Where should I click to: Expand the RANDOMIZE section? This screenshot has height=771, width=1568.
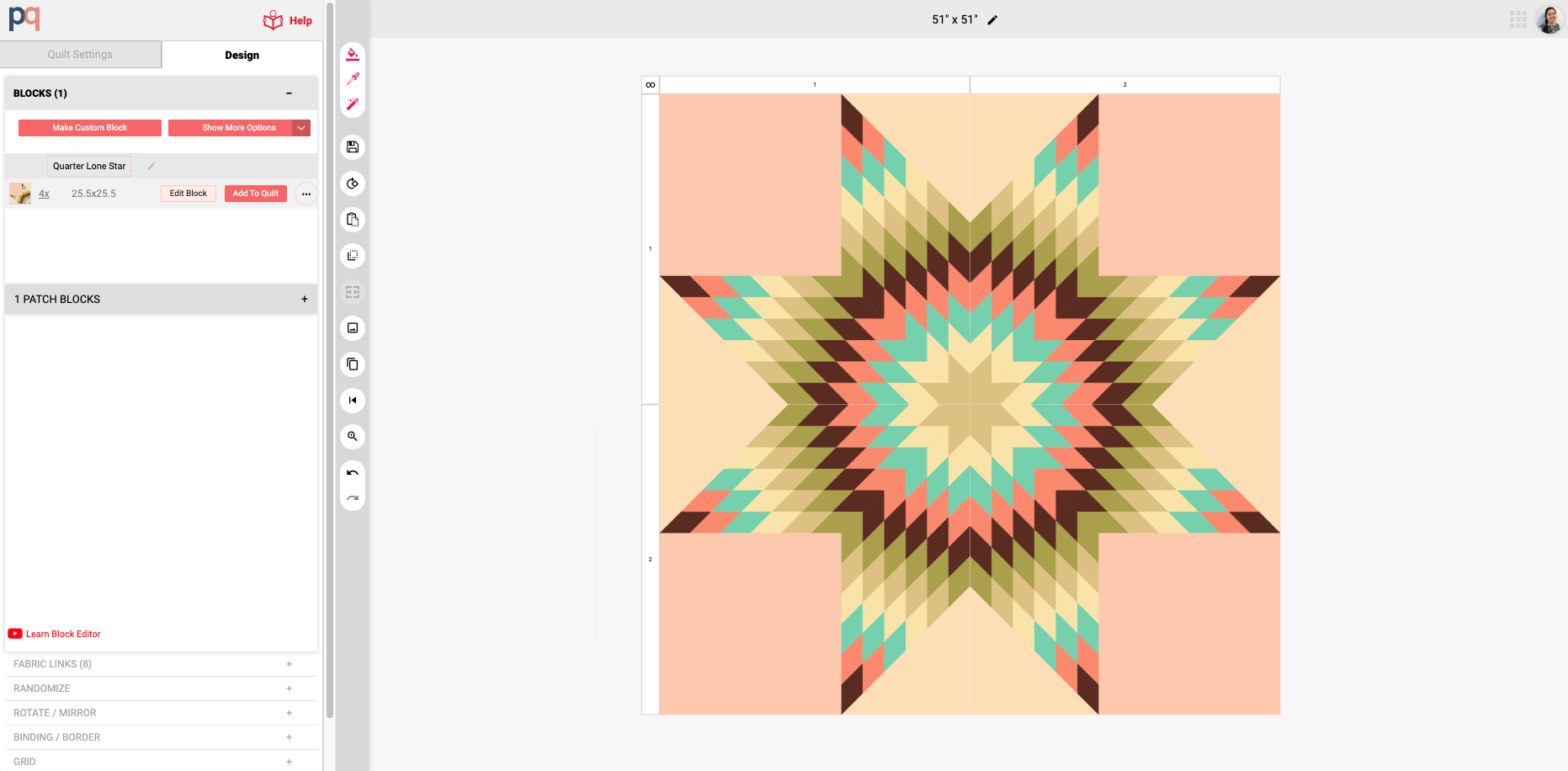(289, 689)
